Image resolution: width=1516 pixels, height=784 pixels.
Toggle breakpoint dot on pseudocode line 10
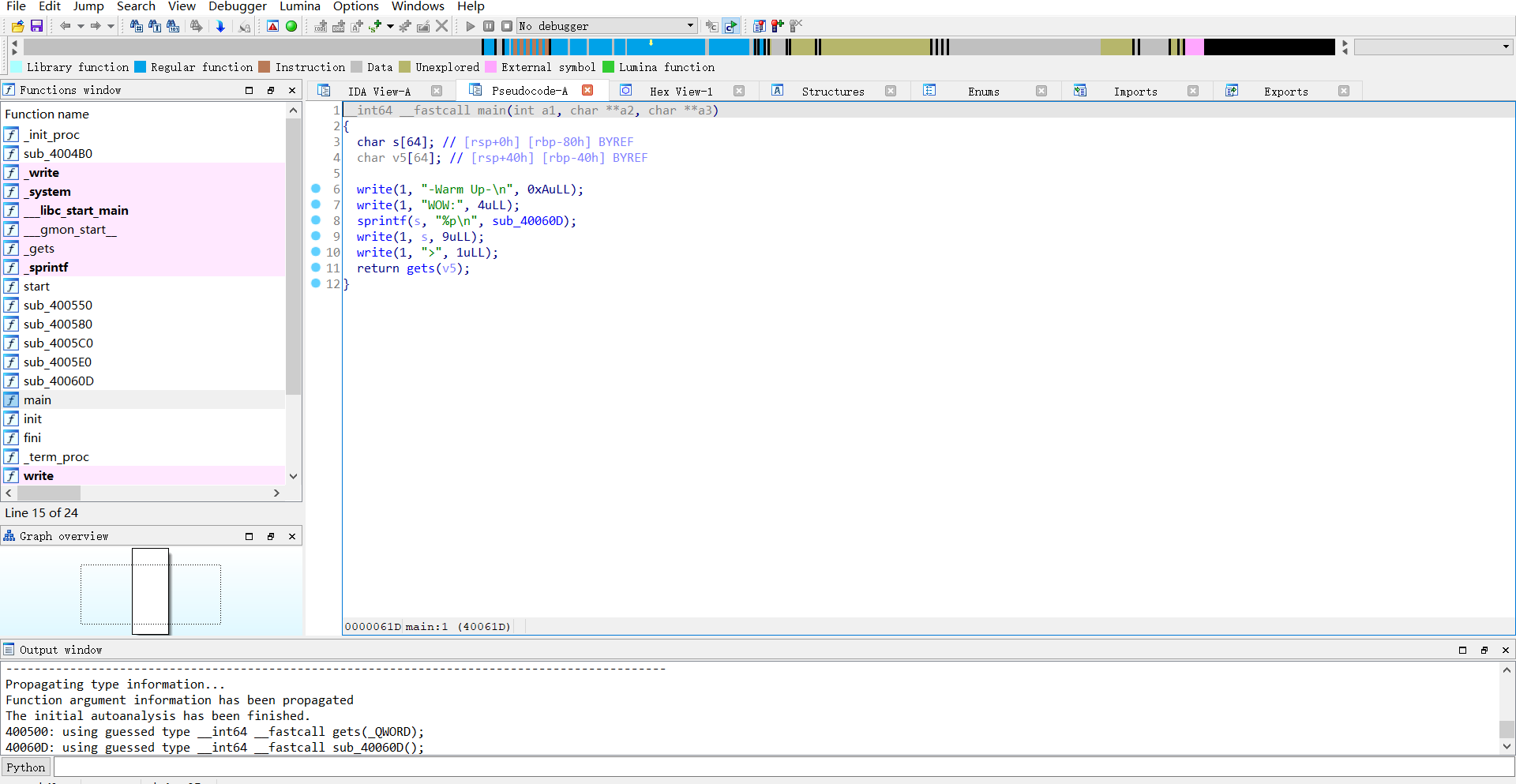click(x=316, y=252)
